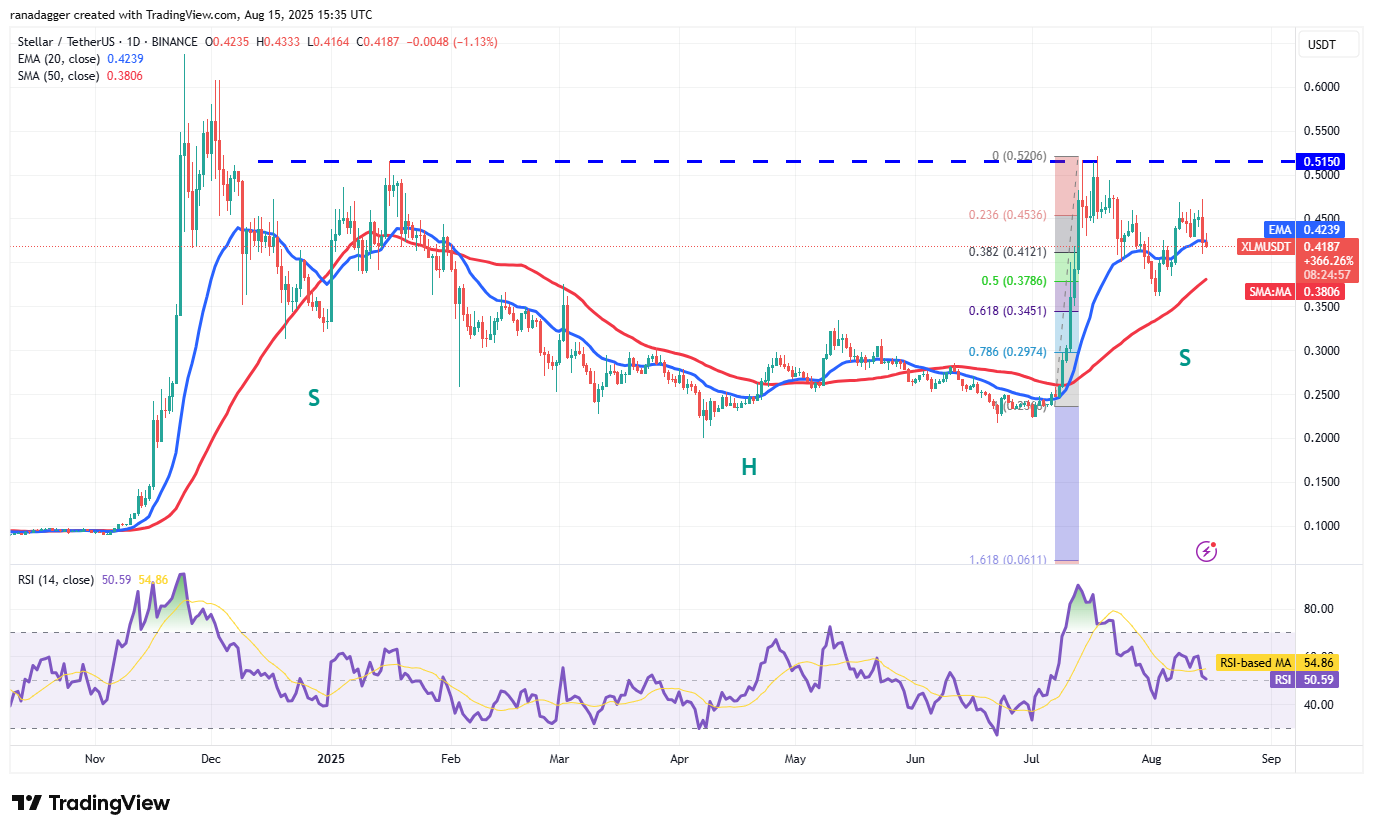Click the green H head pattern label

(748, 466)
